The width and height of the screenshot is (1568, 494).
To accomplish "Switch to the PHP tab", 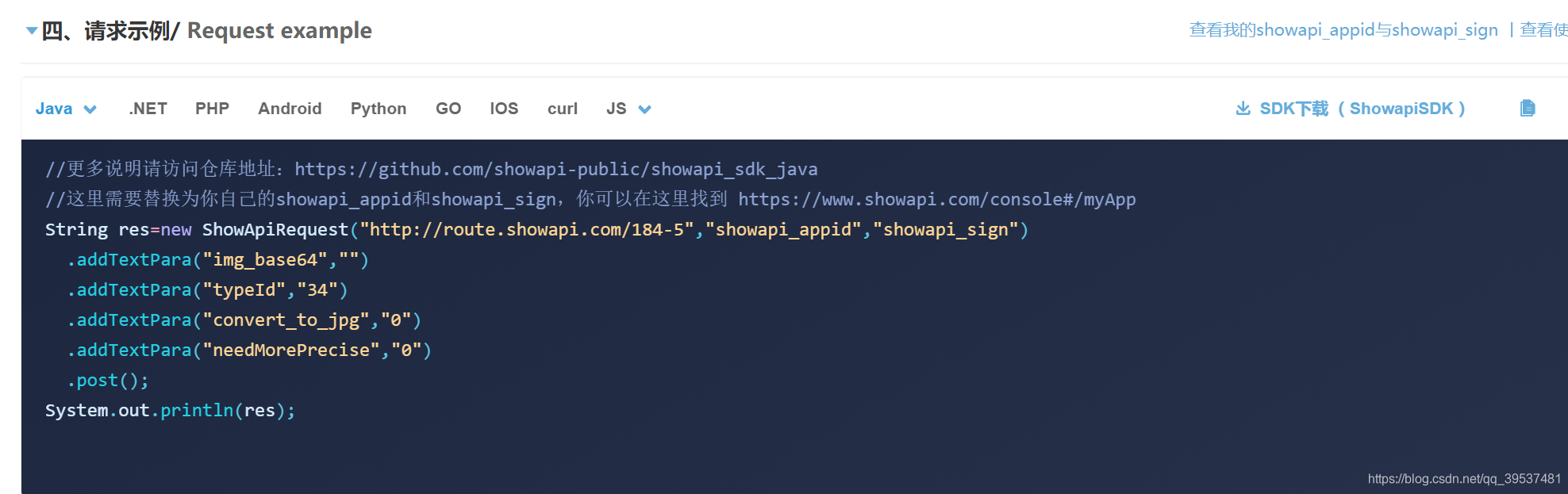I will 212,109.
